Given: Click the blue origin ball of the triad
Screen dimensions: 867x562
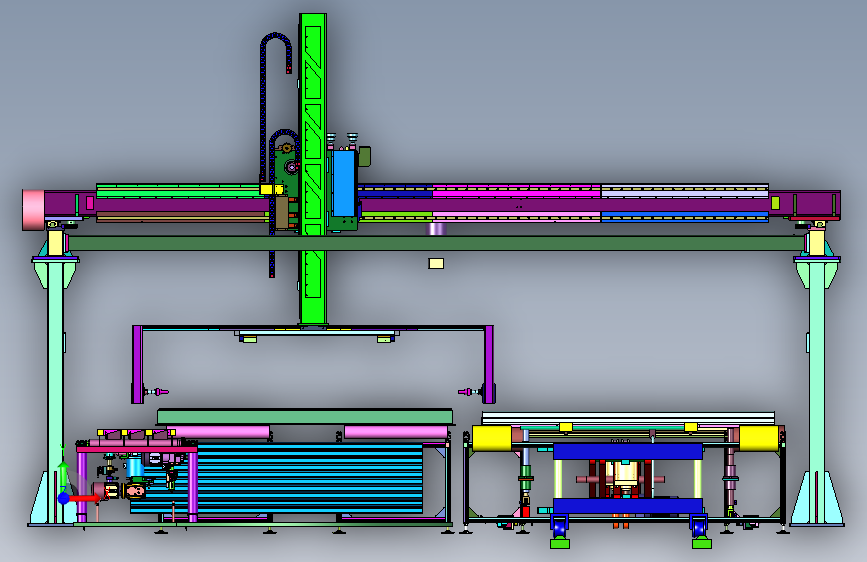Looking at the screenshot, I should (64, 499).
